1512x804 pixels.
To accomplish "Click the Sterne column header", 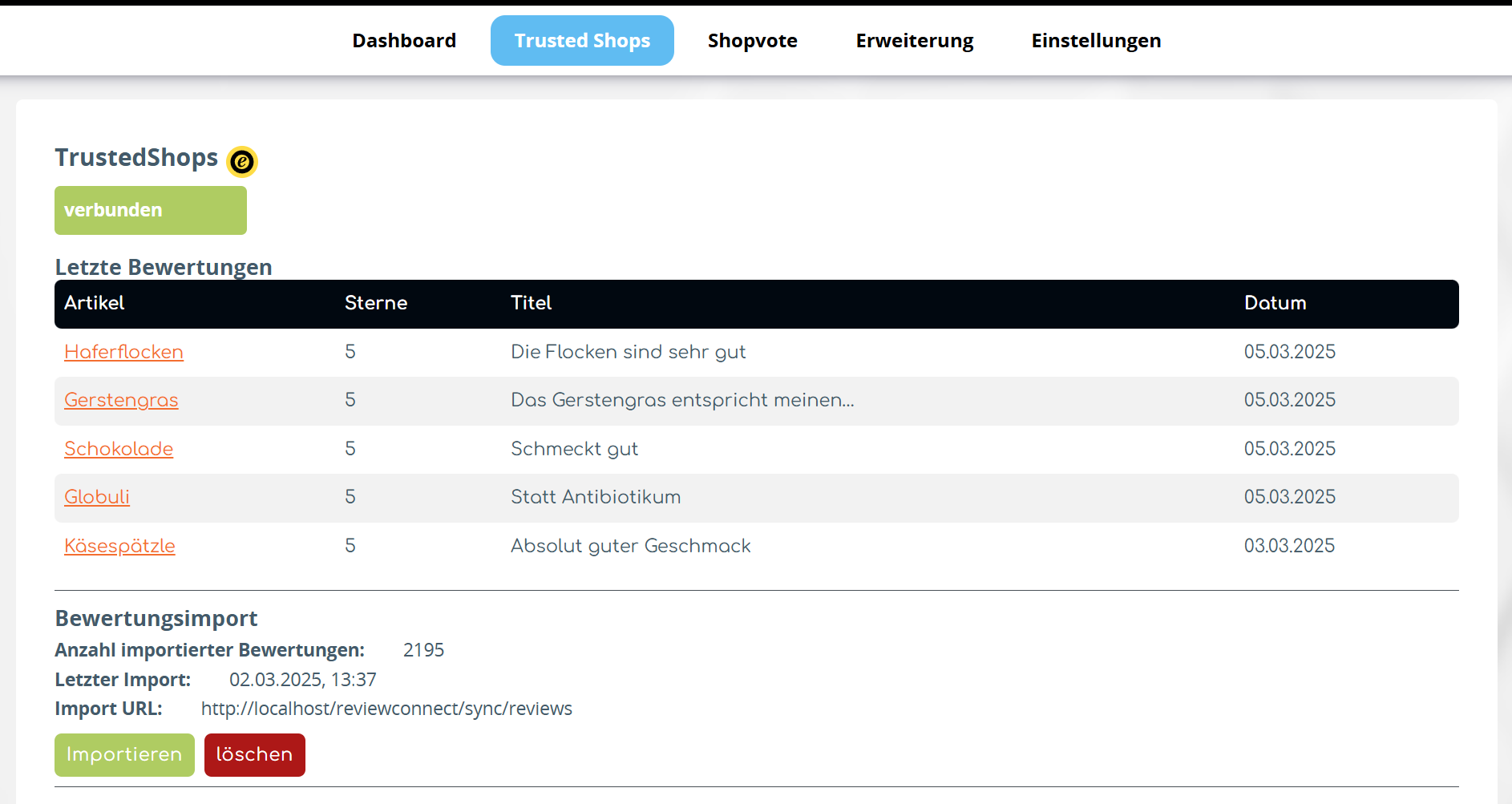I will point(376,303).
